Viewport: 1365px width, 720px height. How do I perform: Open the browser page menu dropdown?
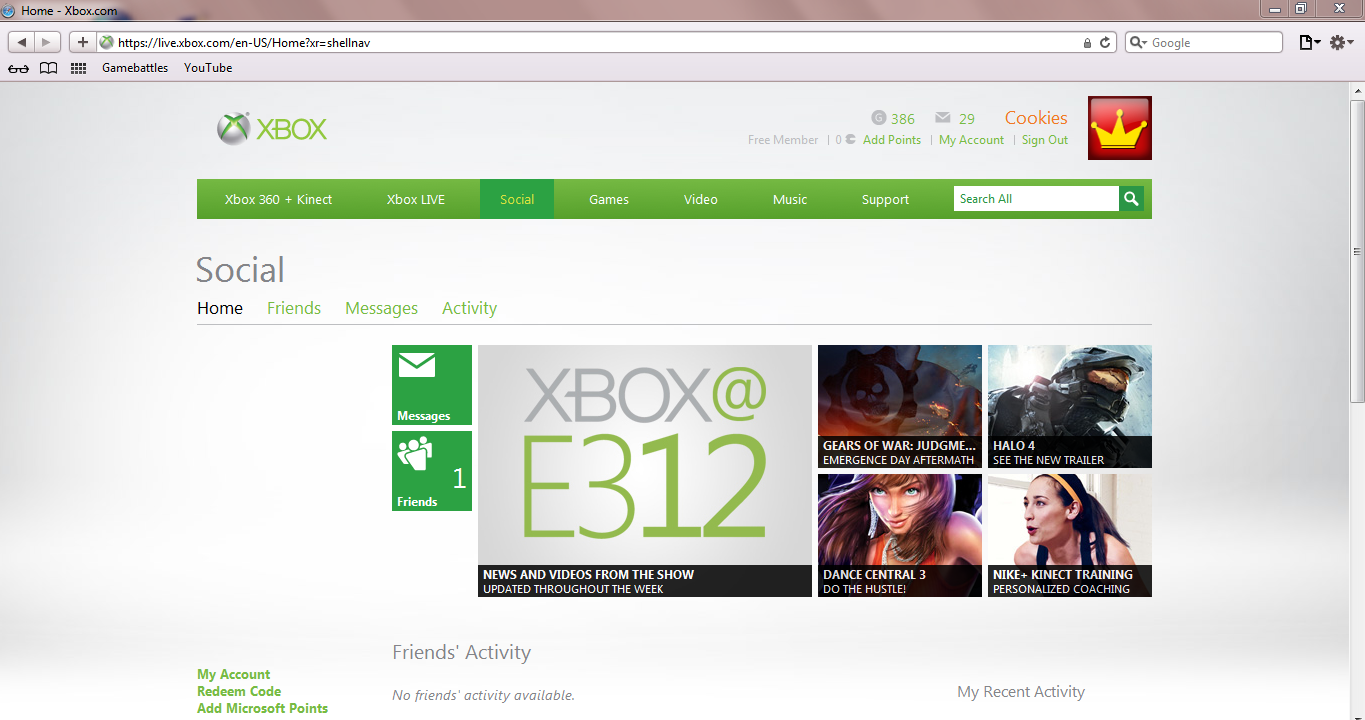(1309, 42)
